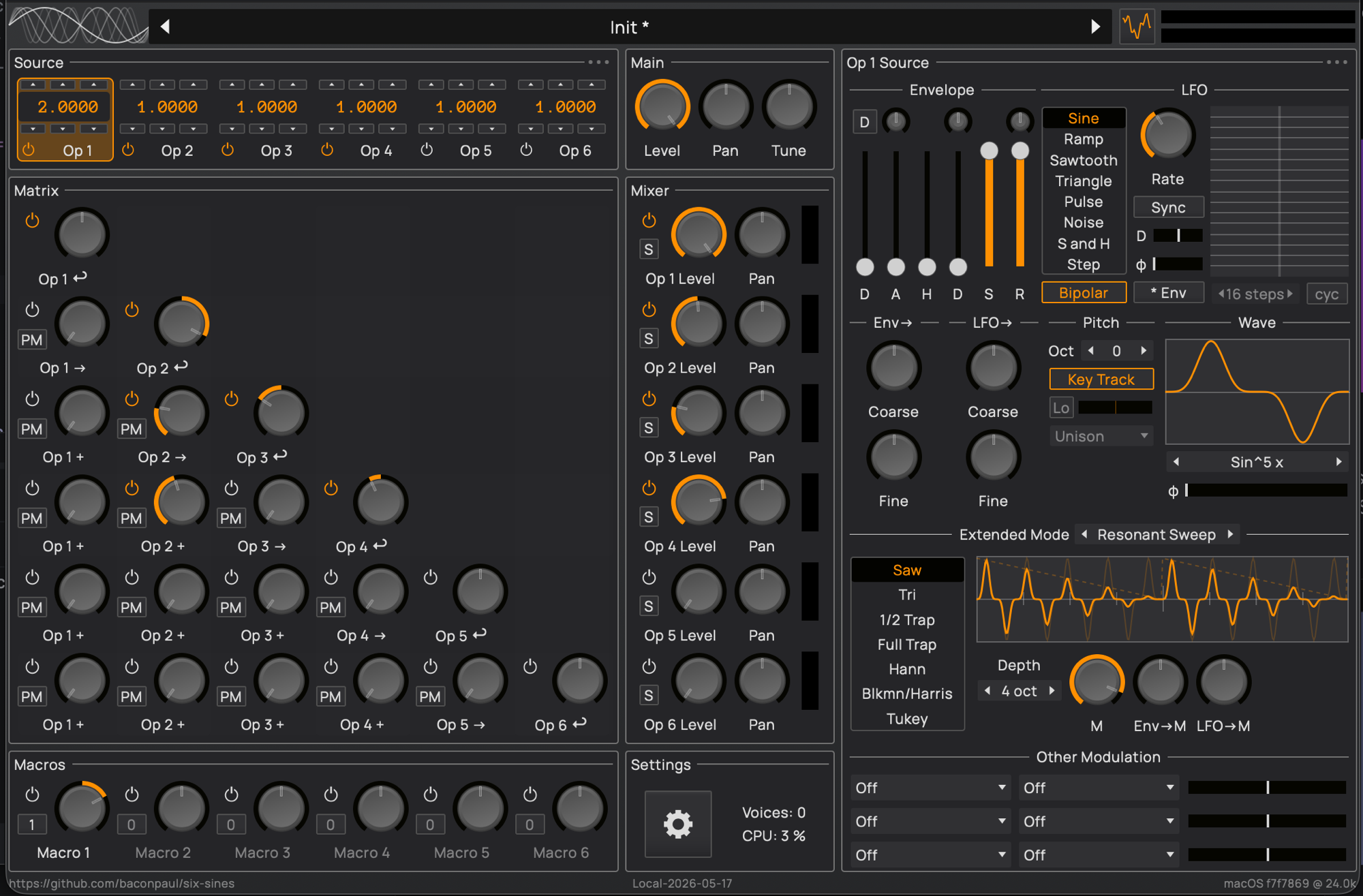1363x896 pixels.
Task: Toggle power for Op 6 source
Action: (526, 150)
